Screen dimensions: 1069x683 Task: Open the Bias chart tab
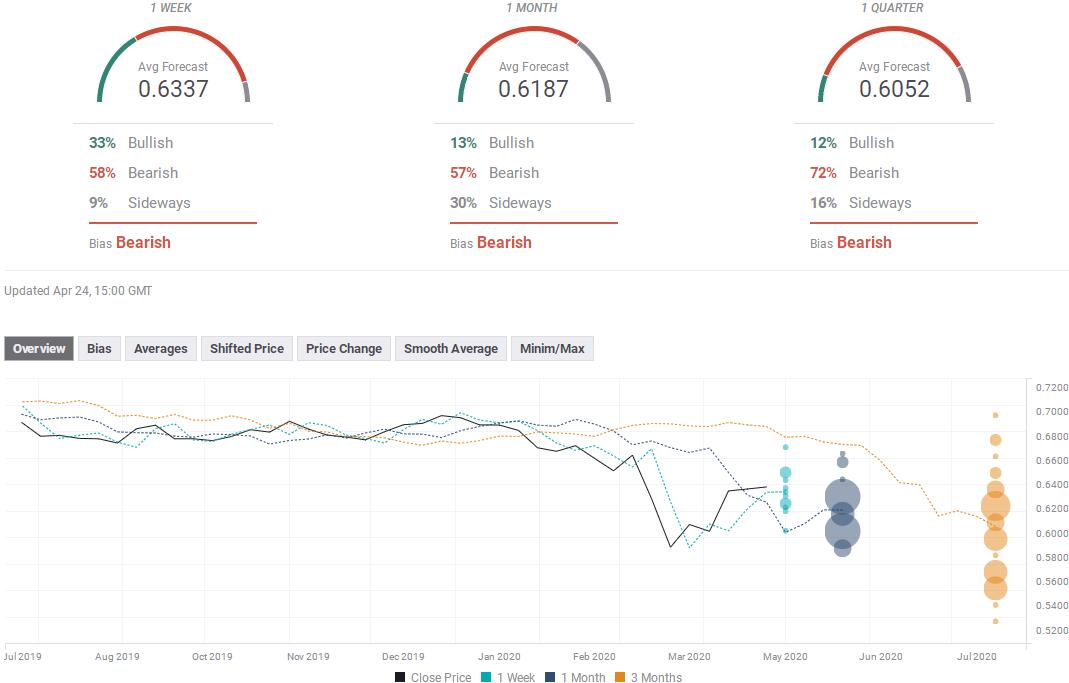coord(99,348)
